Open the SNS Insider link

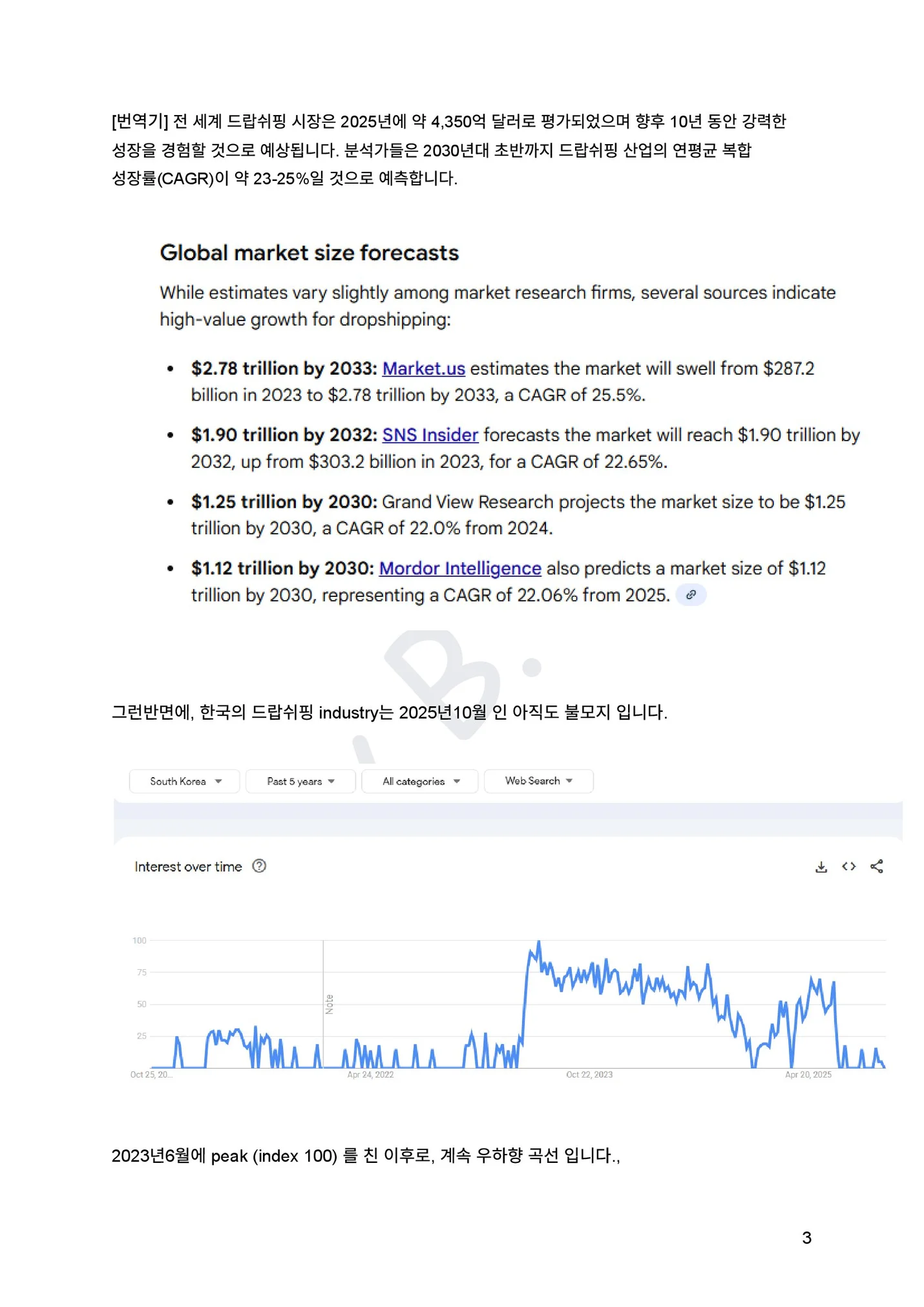430,435
